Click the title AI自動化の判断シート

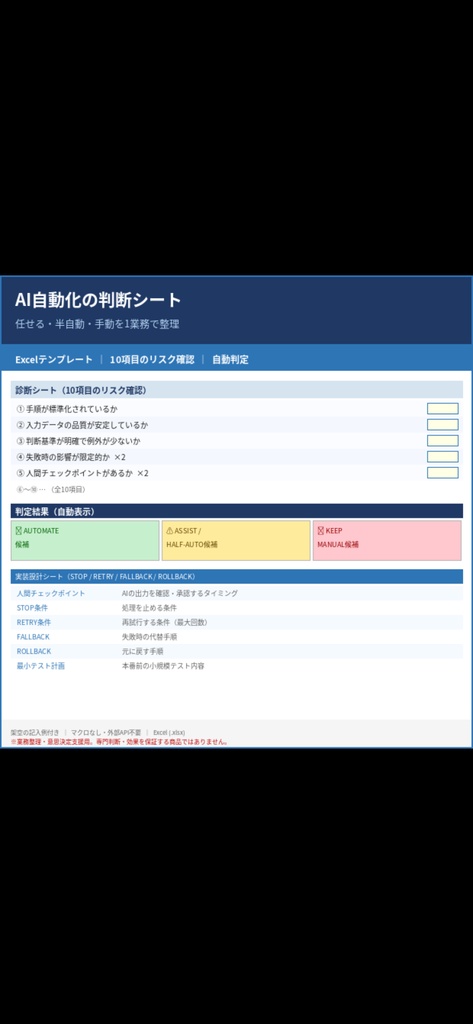pyautogui.click(x=98, y=300)
